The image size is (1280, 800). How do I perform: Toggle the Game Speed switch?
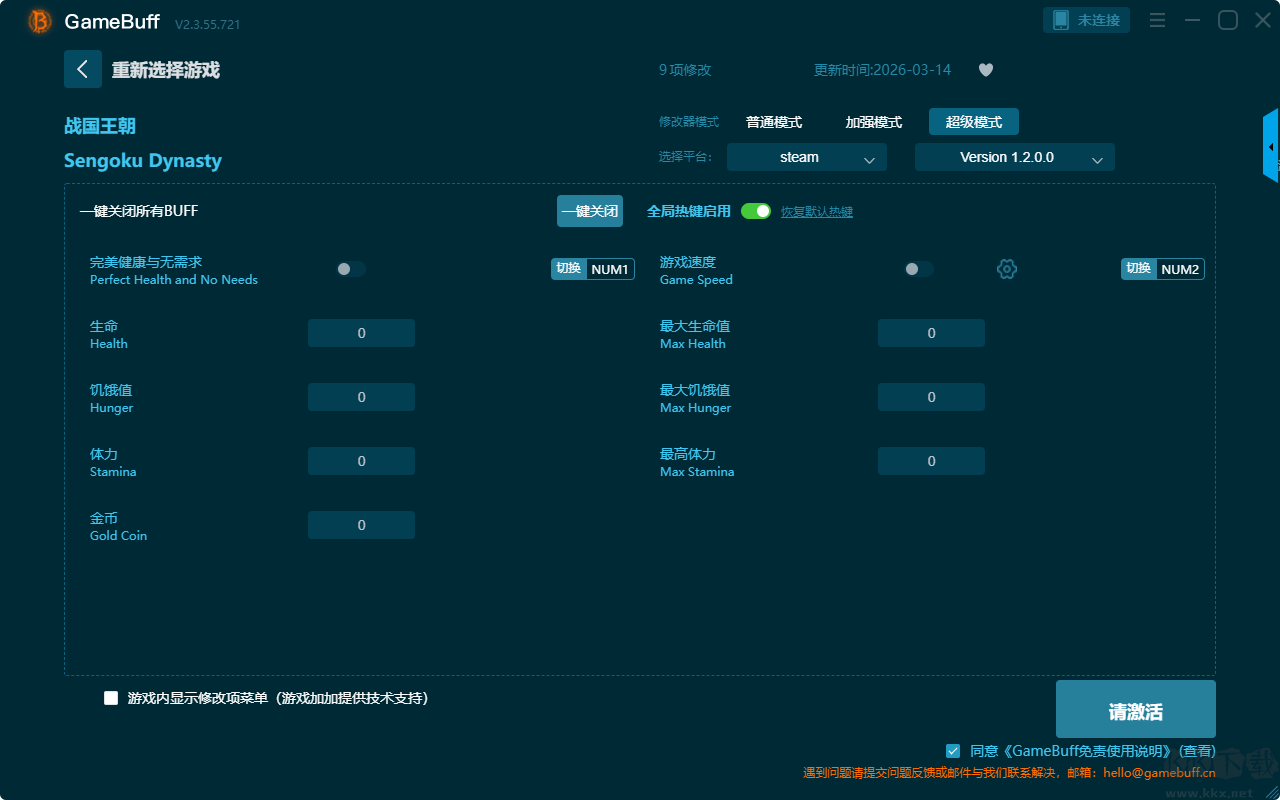pyautogui.click(x=919, y=269)
